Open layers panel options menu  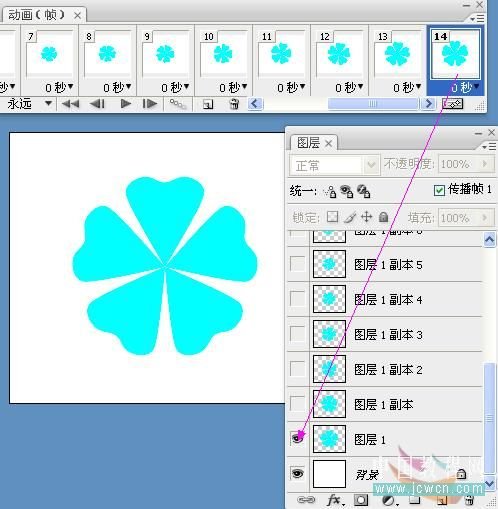click(x=489, y=146)
